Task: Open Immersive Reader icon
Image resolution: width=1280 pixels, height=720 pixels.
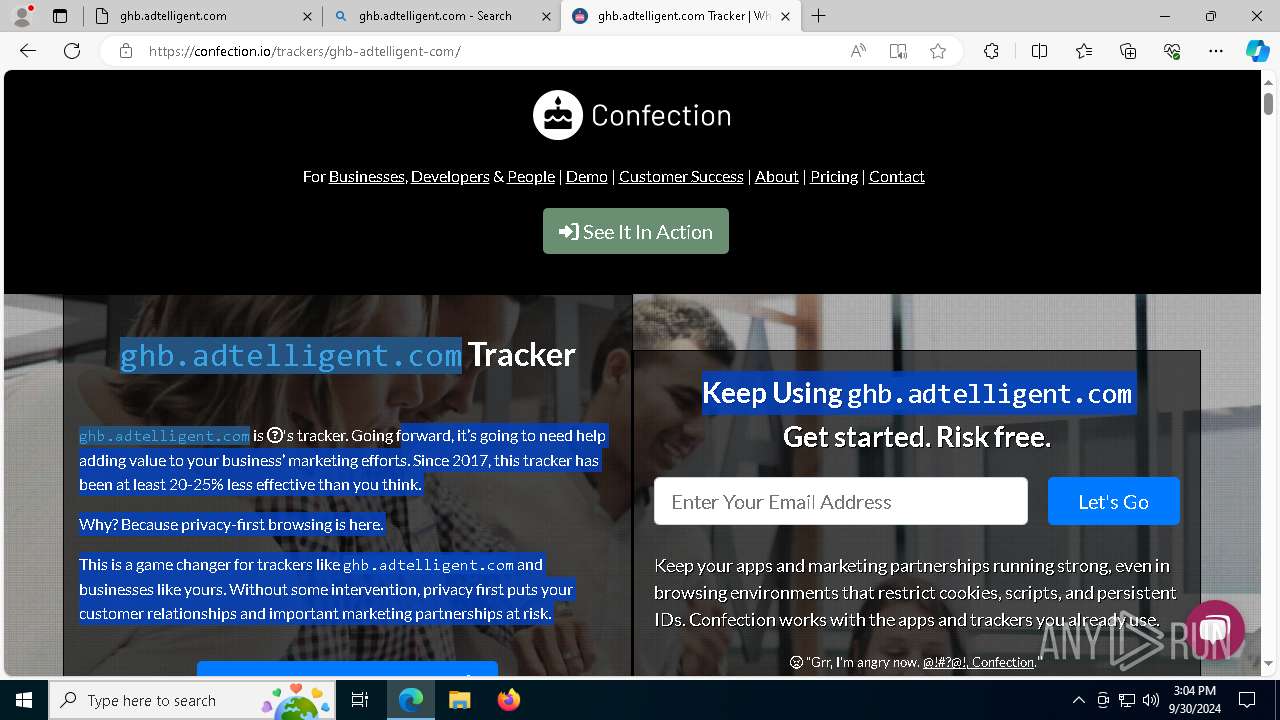Action: [x=898, y=51]
